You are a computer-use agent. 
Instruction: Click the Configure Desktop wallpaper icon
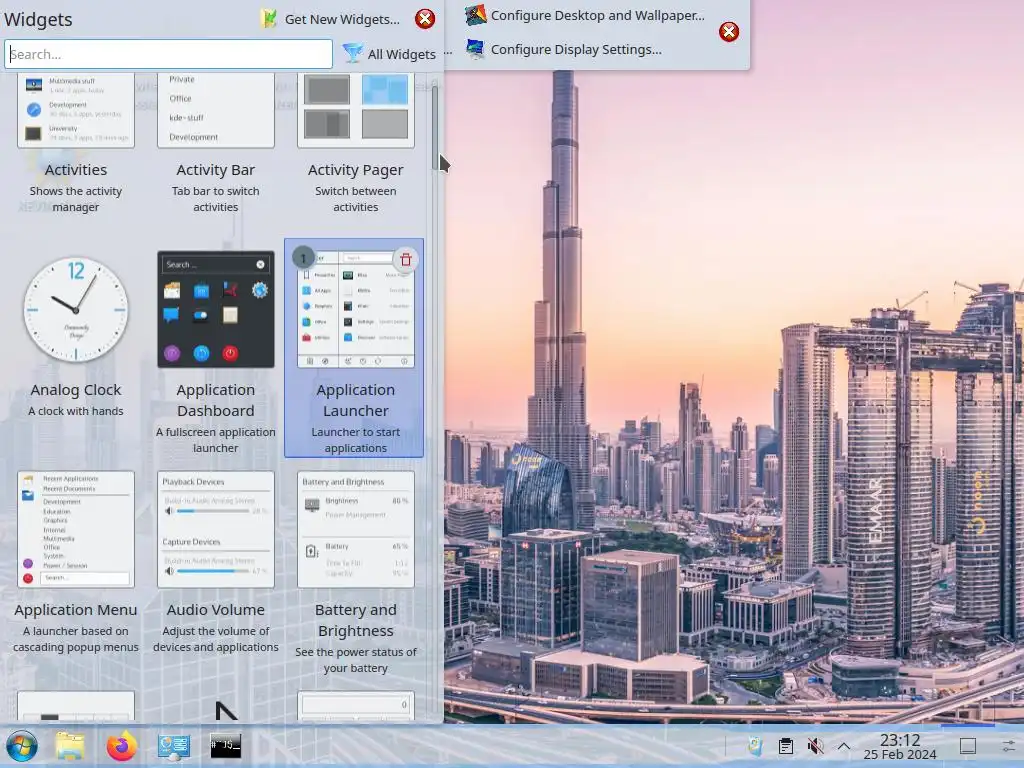pos(475,14)
